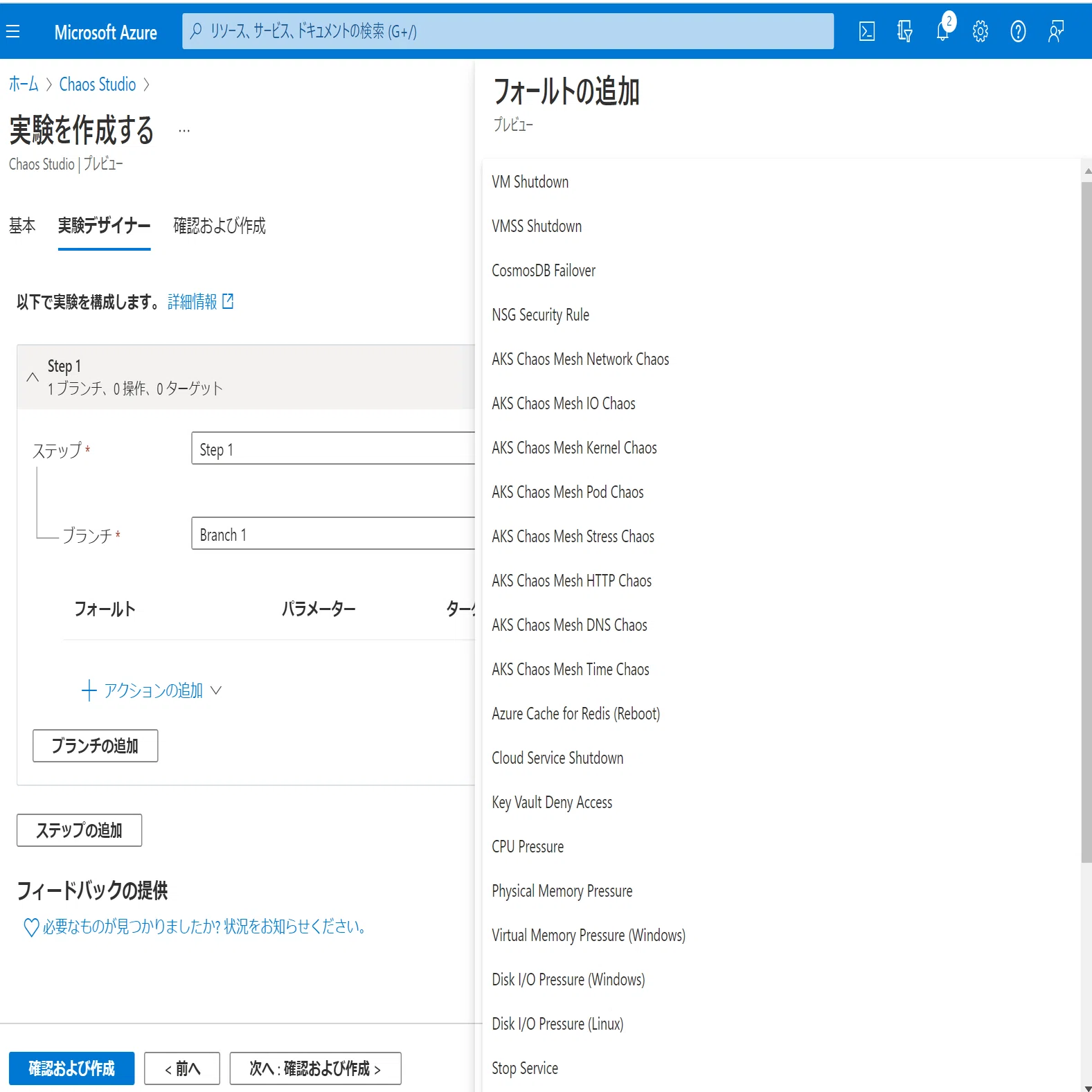Screen dimensions: 1092x1092
Task: Open portal settings gear
Action: (x=980, y=31)
